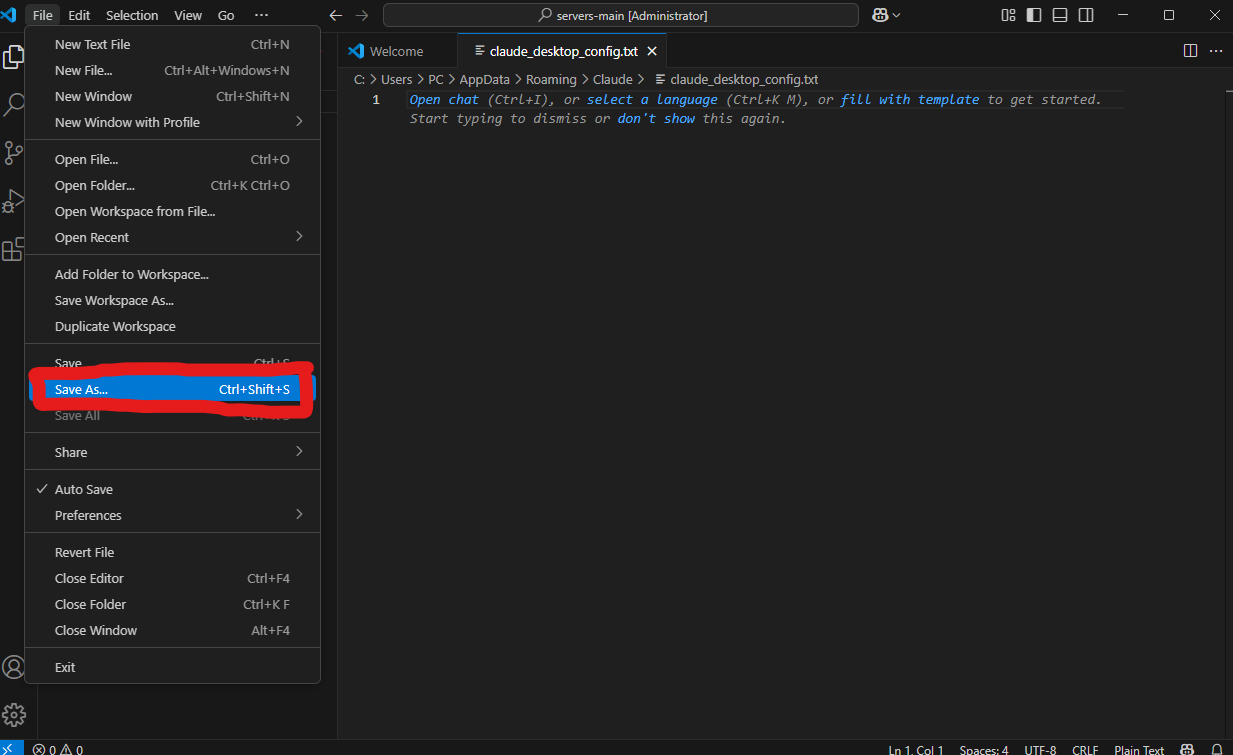Choose Open File... menu entry
The height and width of the screenshot is (755, 1233).
(172, 159)
